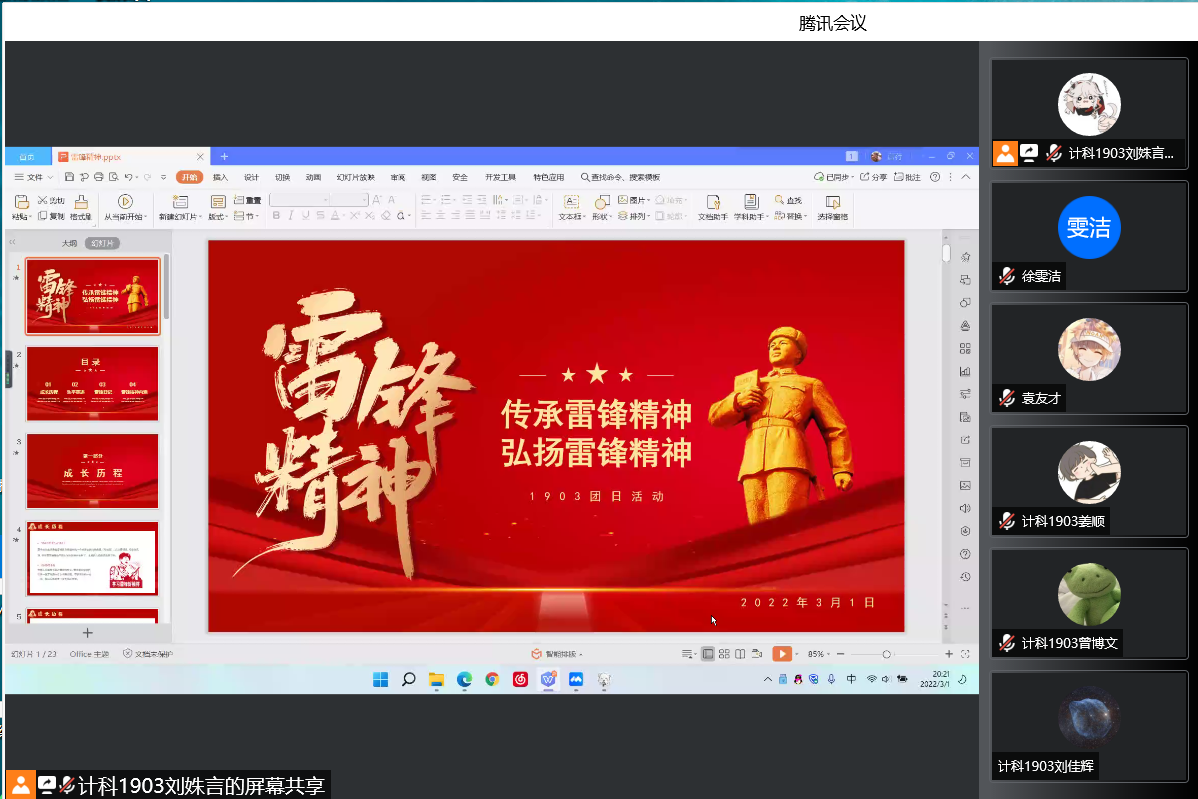
Task: Toggle normal view button in status bar
Action: coord(708,654)
